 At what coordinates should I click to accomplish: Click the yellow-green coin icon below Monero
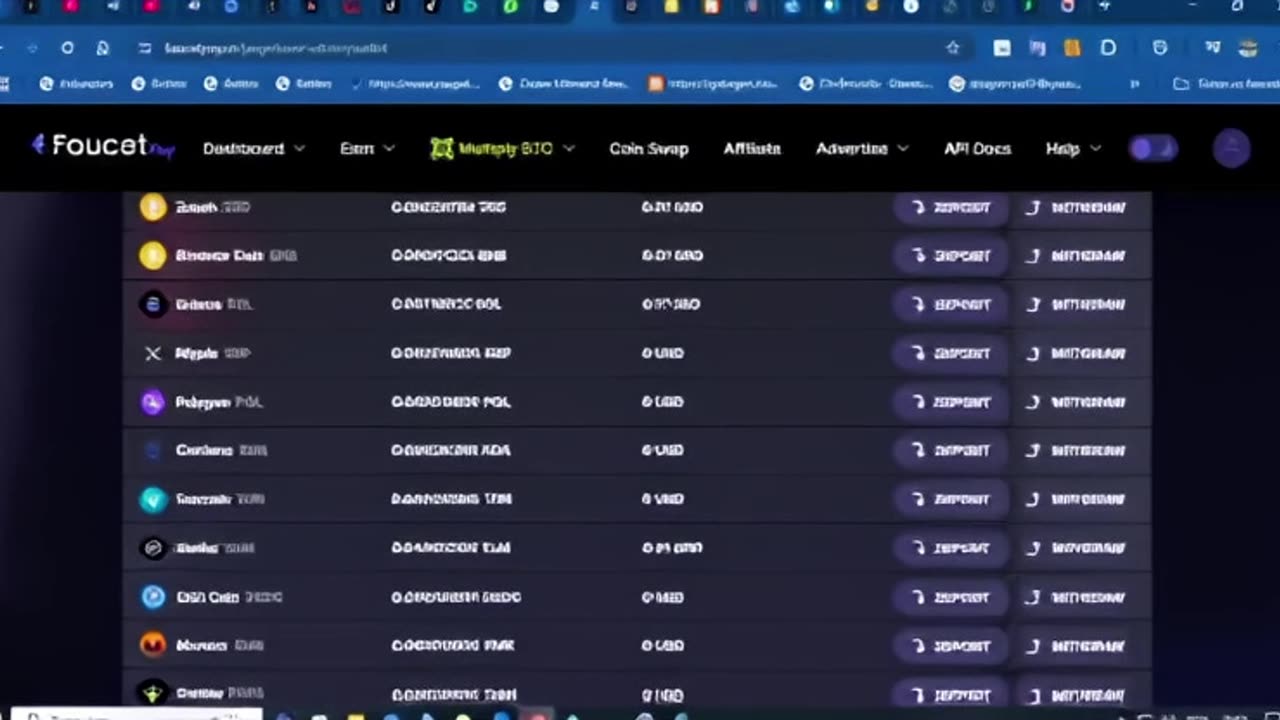(152, 694)
